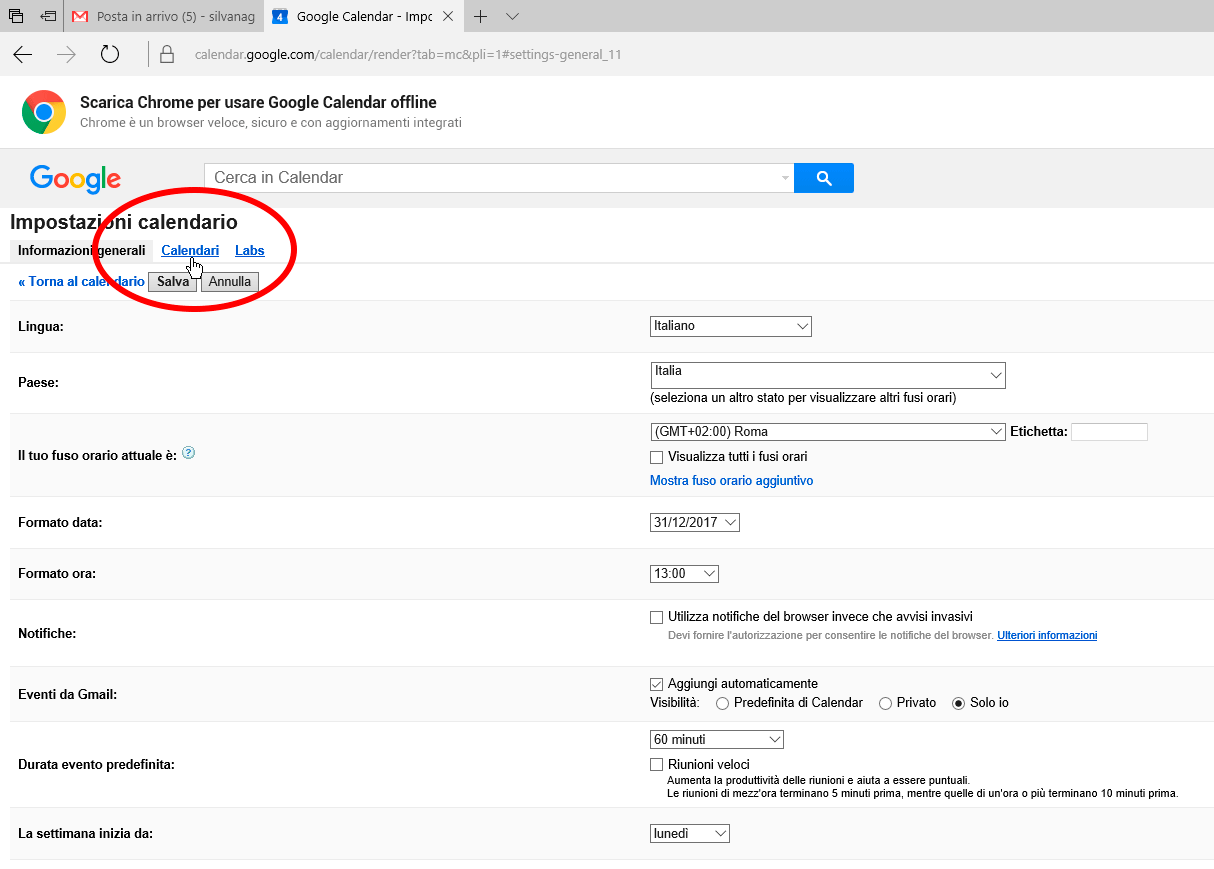Click the Eventi da Gmail label

[68, 694]
